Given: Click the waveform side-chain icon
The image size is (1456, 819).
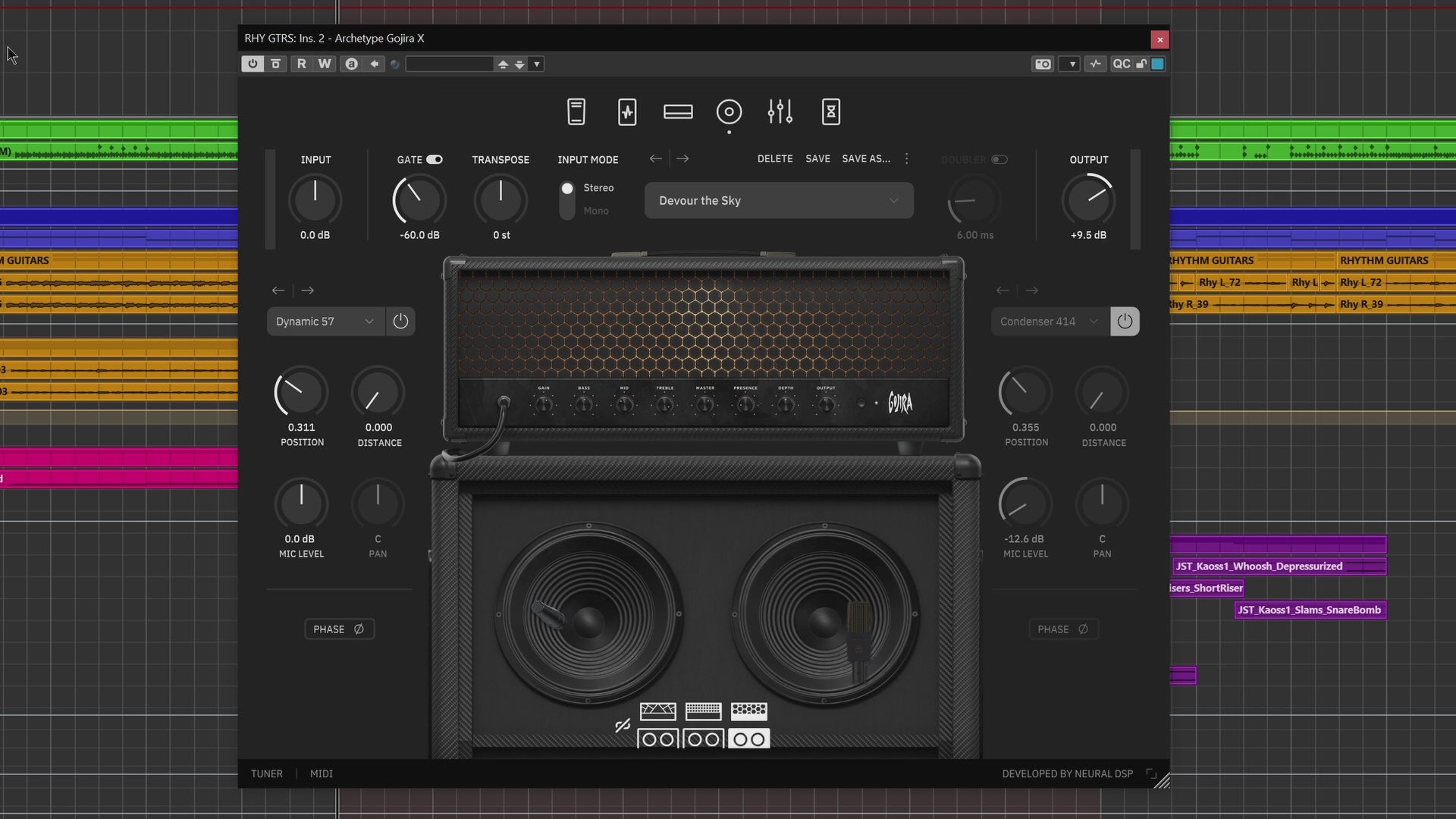Looking at the screenshot, I should pyautogui.click(x=1095, y=64).
